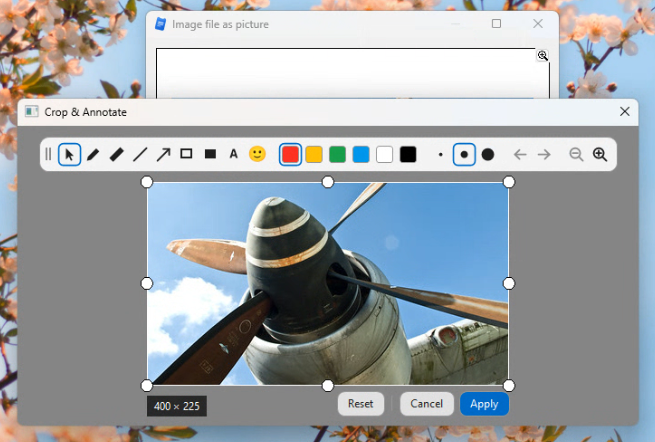Undo with the left arrow

pos(520,155)
